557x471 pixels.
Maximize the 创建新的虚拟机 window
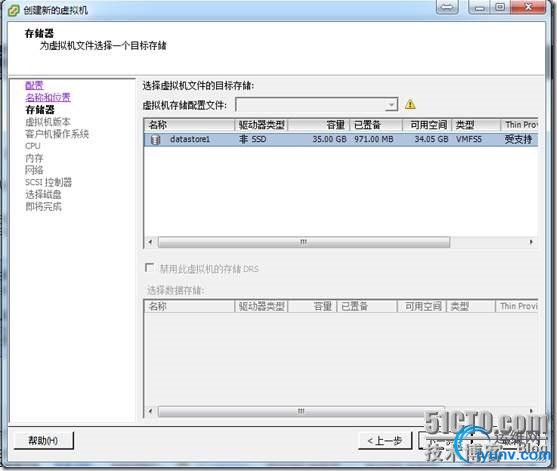pos(500,7)
